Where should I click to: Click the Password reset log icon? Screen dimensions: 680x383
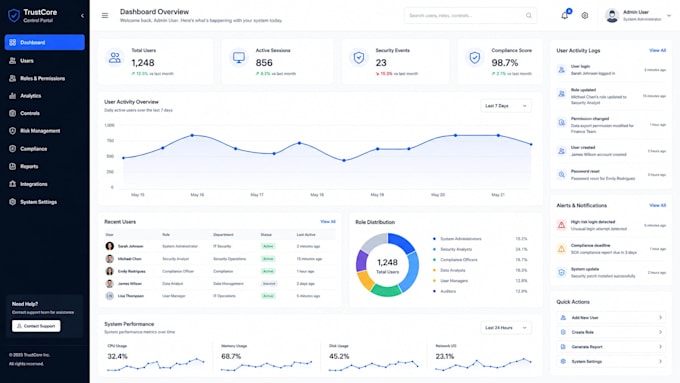tap(562, 175)
